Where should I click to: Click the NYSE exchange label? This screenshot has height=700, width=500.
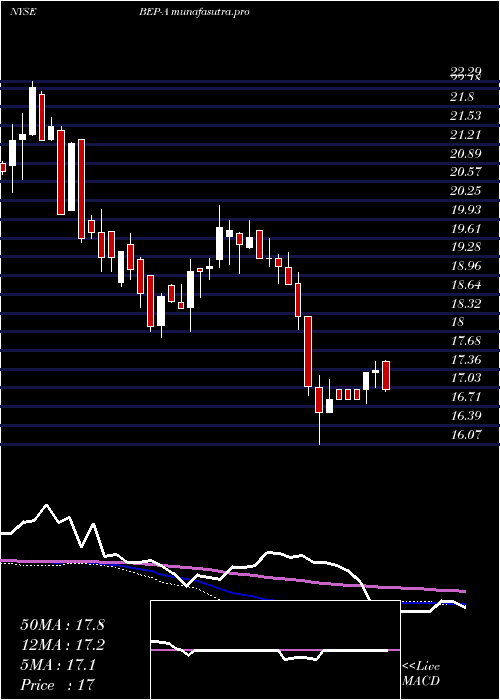tap(23, 12)
